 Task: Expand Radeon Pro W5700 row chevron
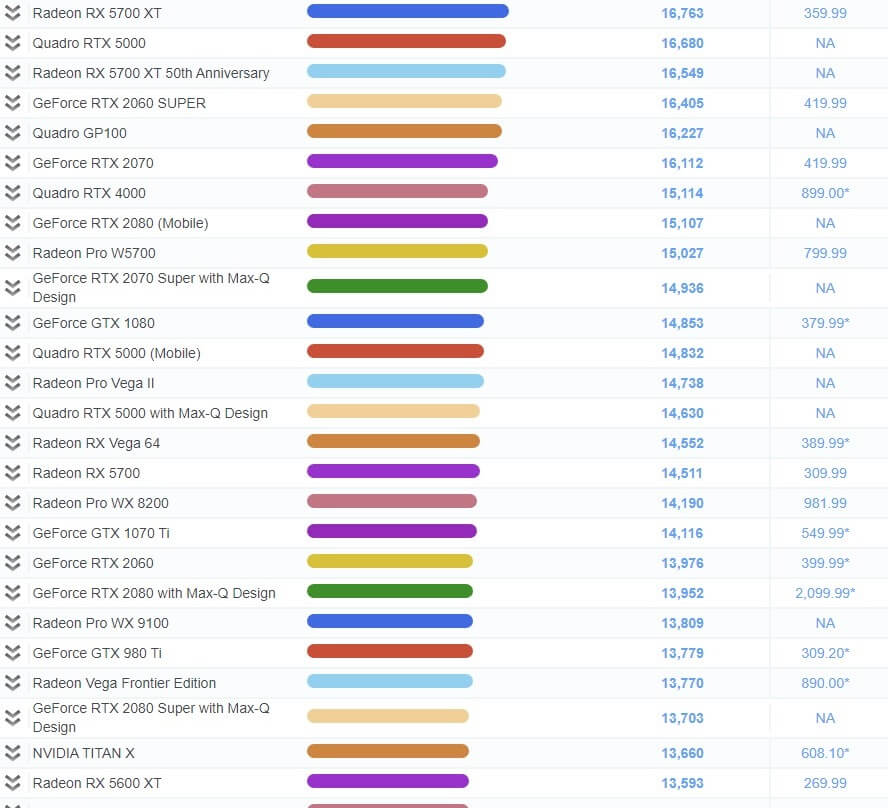(x=12, y=253)
